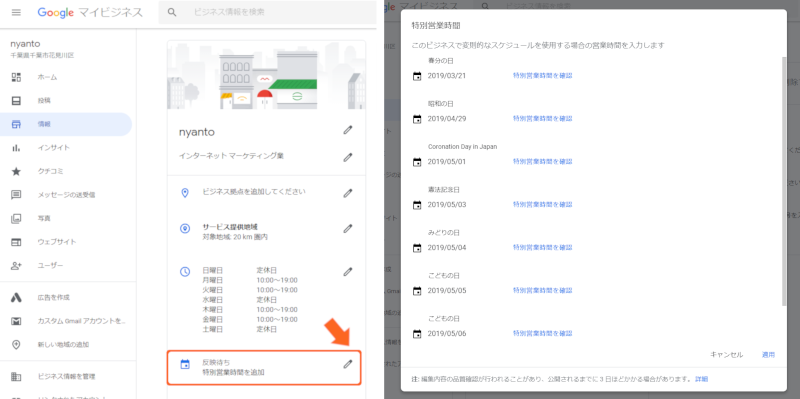
Task: Click the date 2019/05/06
Action: [x=447, y=334]
